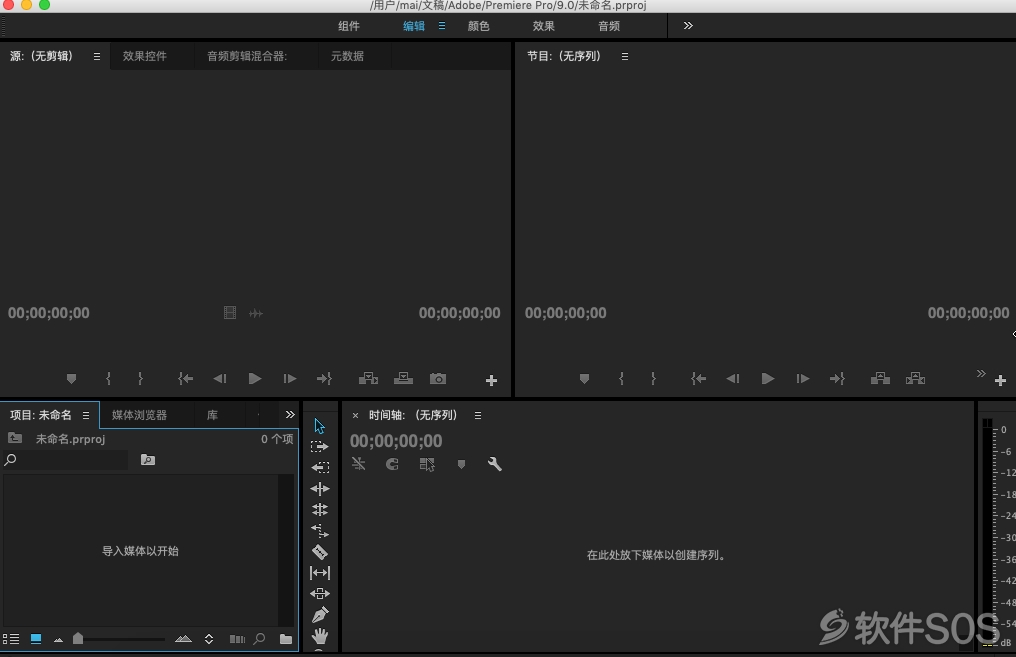The height and width of the screenshot is (657, 1016).
Task: Select the Razor tool
Action: pos(319,552)
